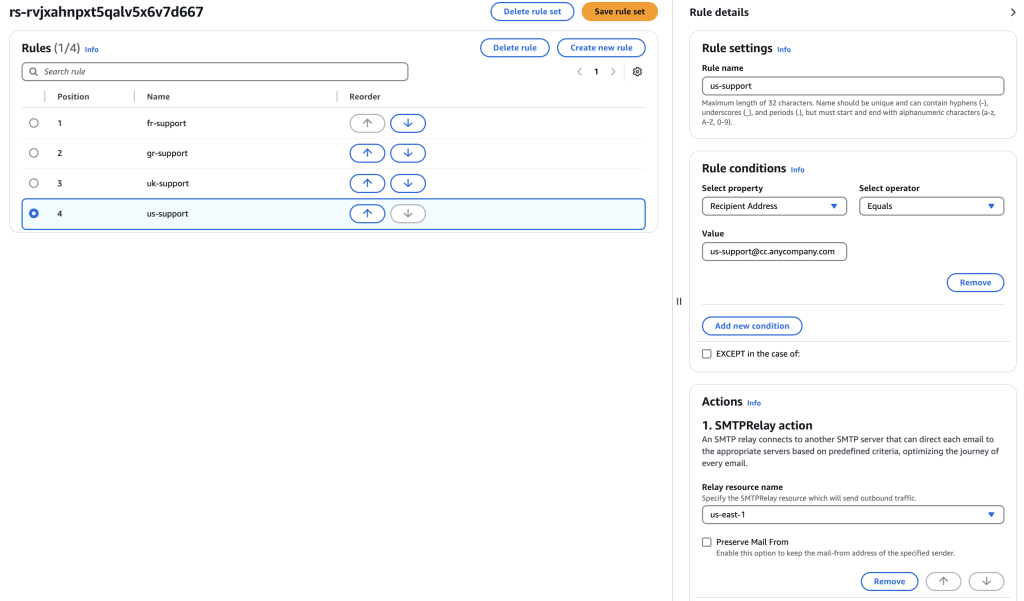The image size is (1024, 601).
Task: Select the fr-support rule radio button
Action: click(x=34, y=123)
